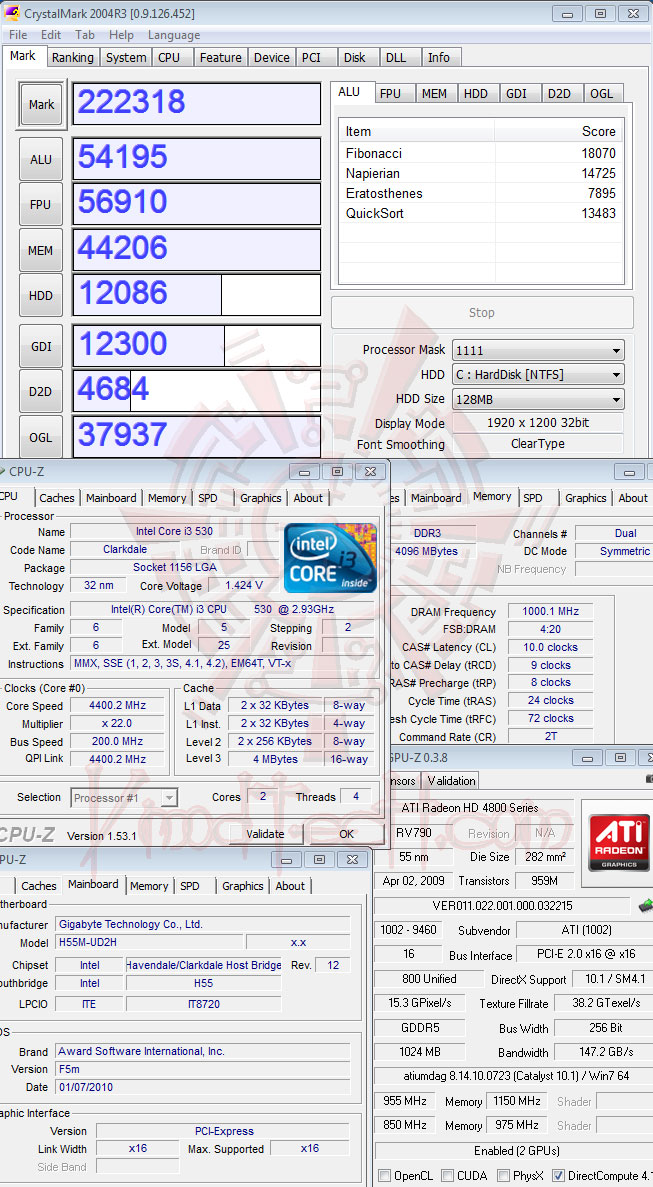
Task: Switch to the Ranking tab
Action: coord(73,58)
